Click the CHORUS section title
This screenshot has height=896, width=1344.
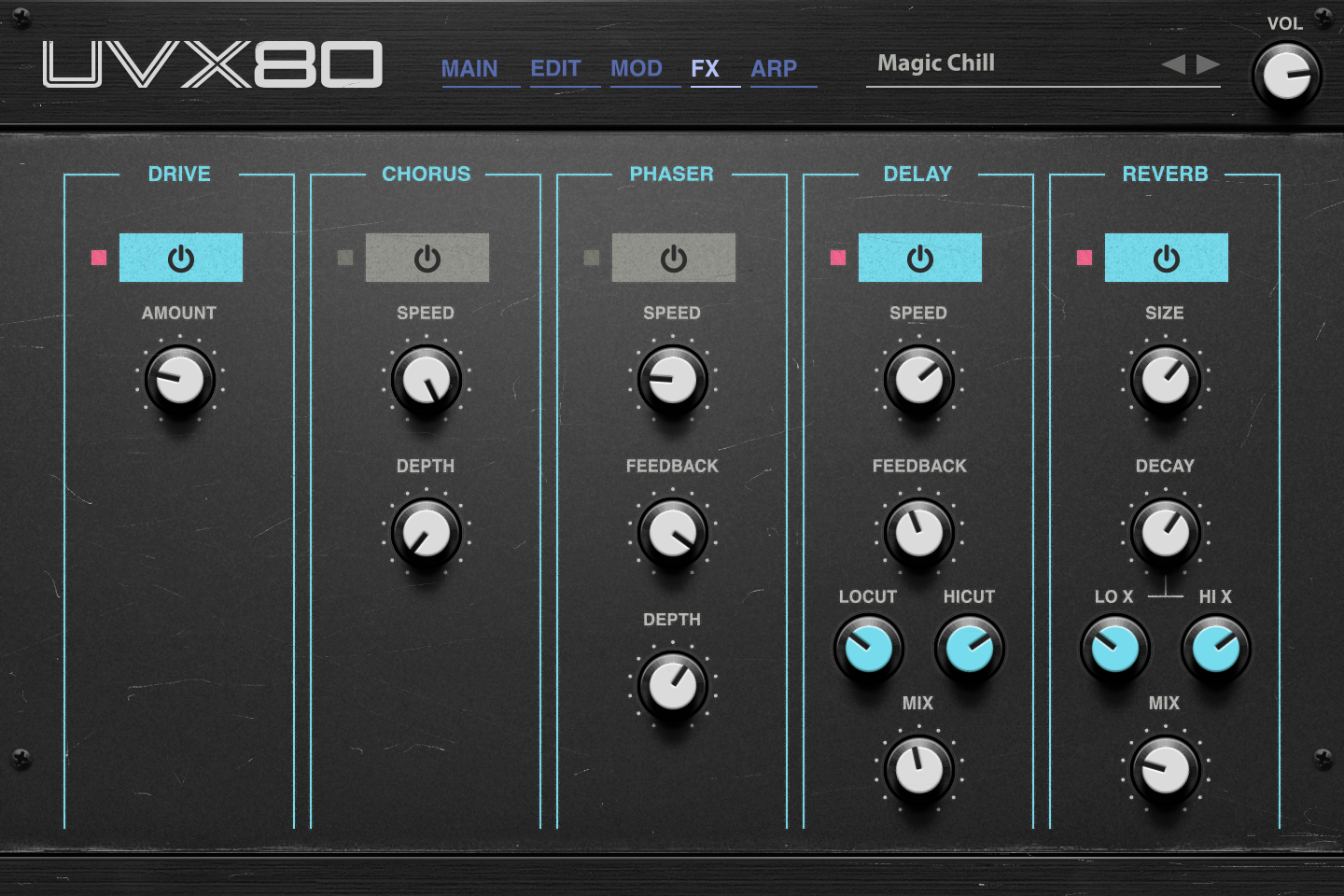(427, 174)
